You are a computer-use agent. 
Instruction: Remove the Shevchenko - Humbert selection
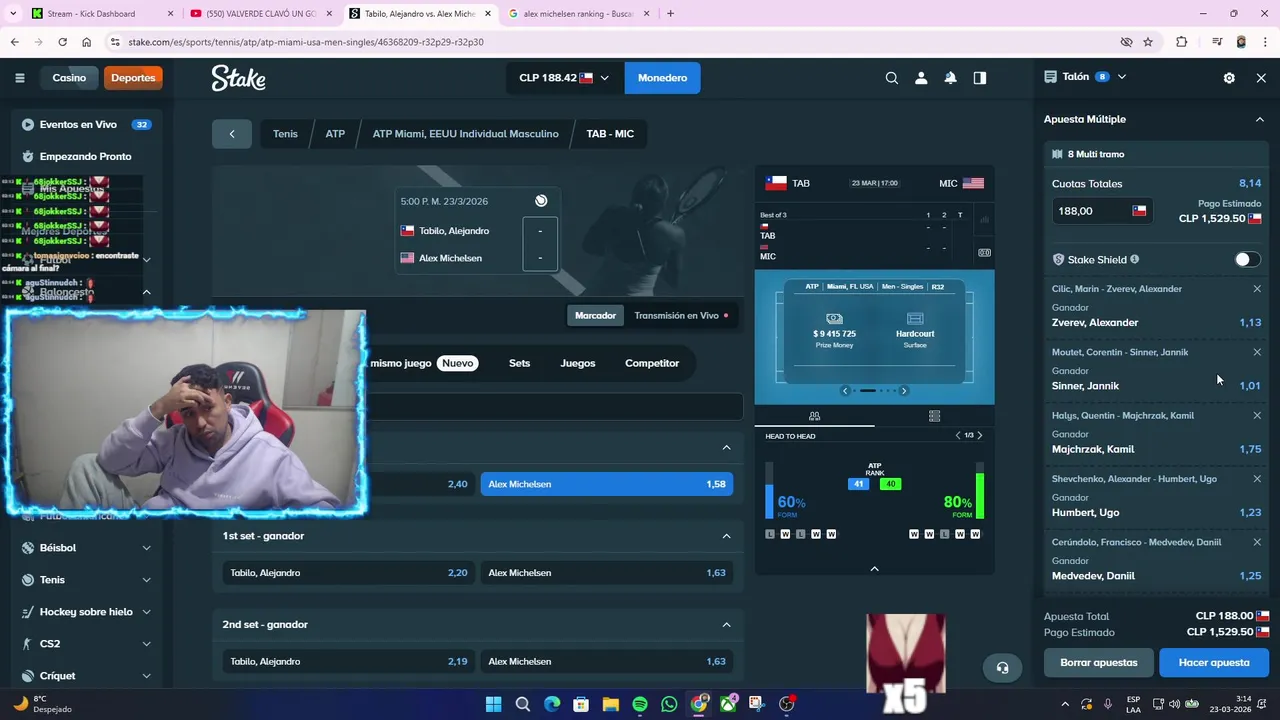coord(1257,479)
